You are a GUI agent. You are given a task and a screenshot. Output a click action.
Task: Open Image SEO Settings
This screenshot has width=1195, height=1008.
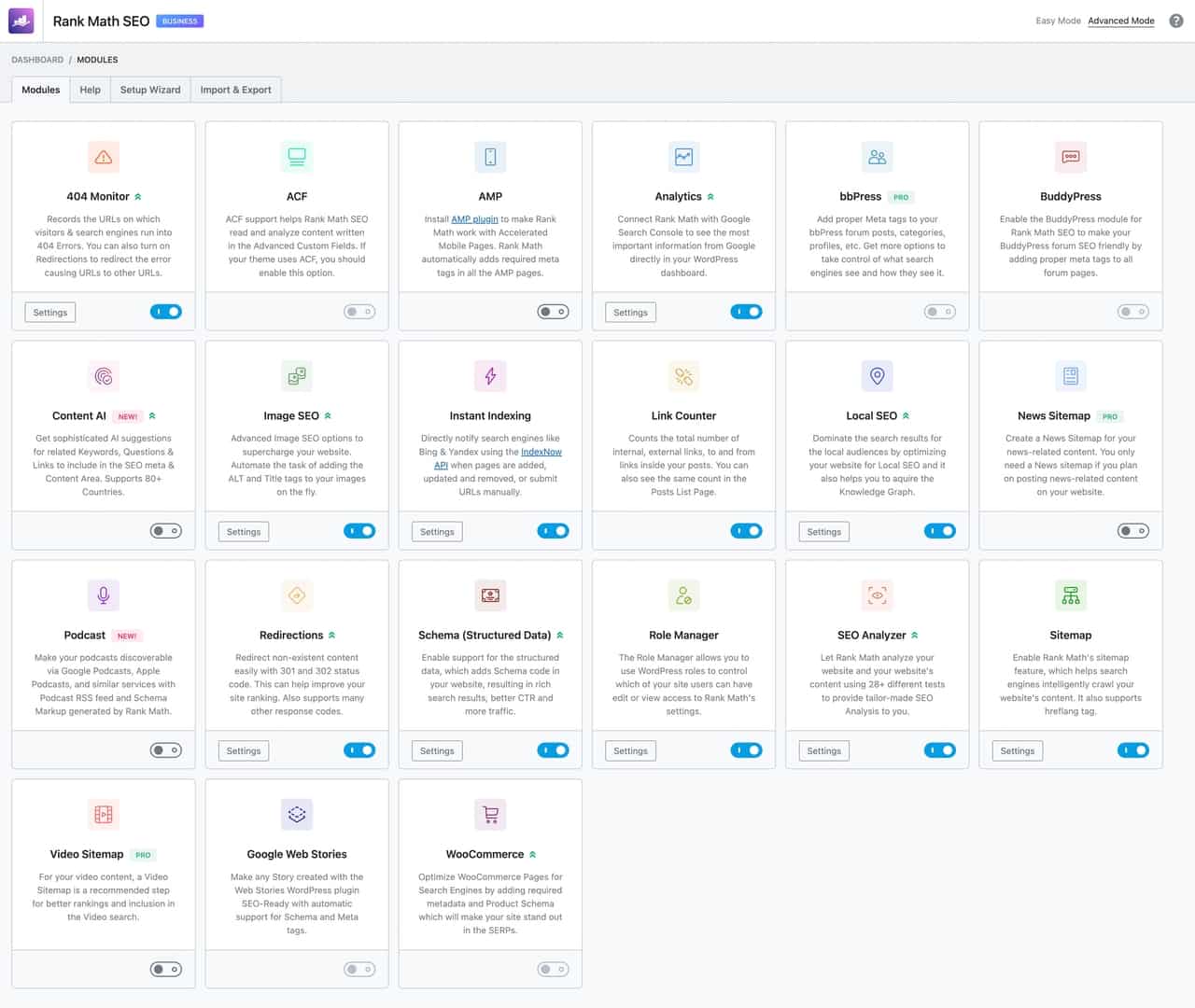coord(244,532)
